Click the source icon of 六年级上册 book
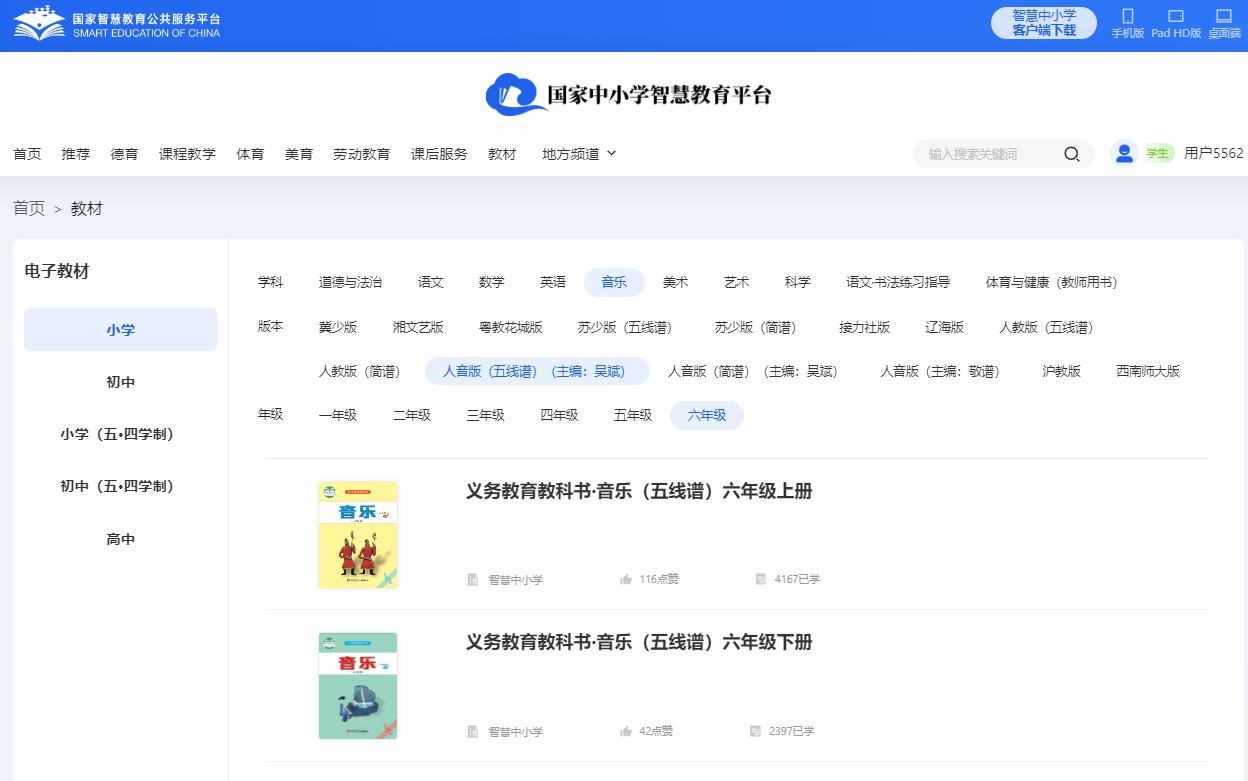The width and height of the screenshot is (1248, 781). [x=473, y=579]
